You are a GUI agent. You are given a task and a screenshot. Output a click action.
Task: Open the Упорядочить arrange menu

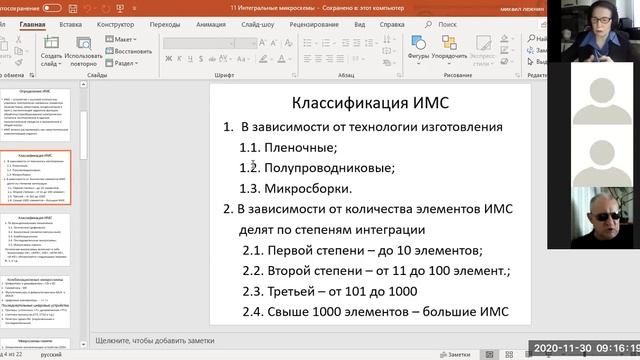pos(449,50)
